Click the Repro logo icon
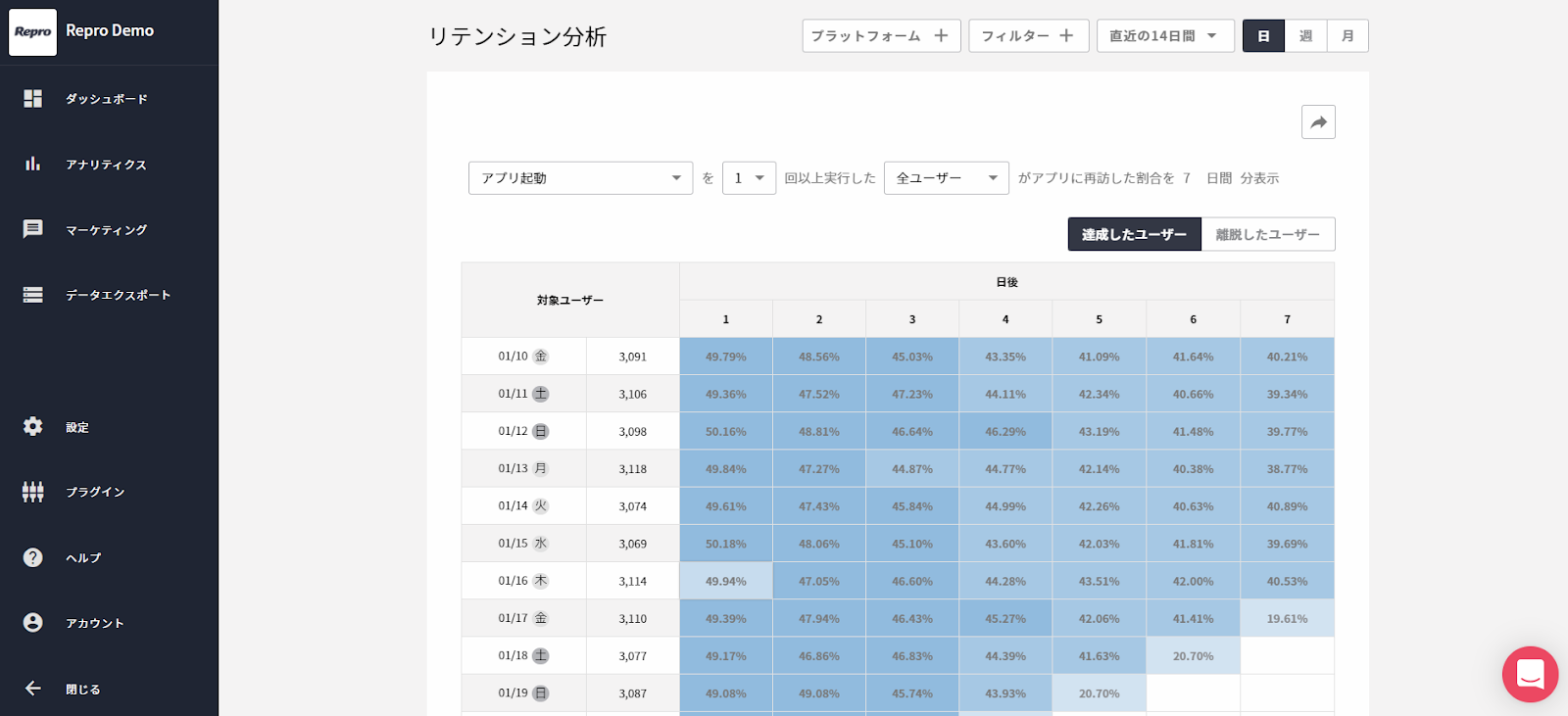The height and width of the screenshot is (716, 1568). click(33, 31)
